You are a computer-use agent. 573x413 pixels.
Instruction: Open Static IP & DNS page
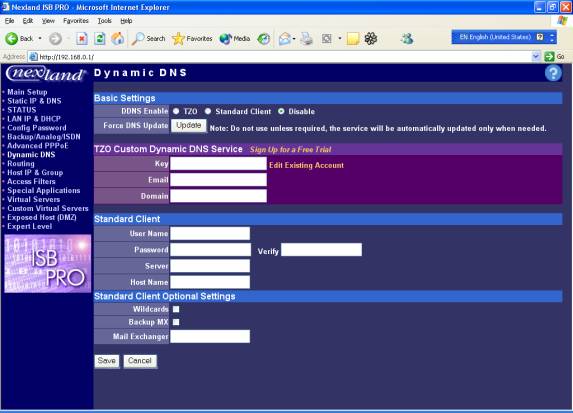34,101
